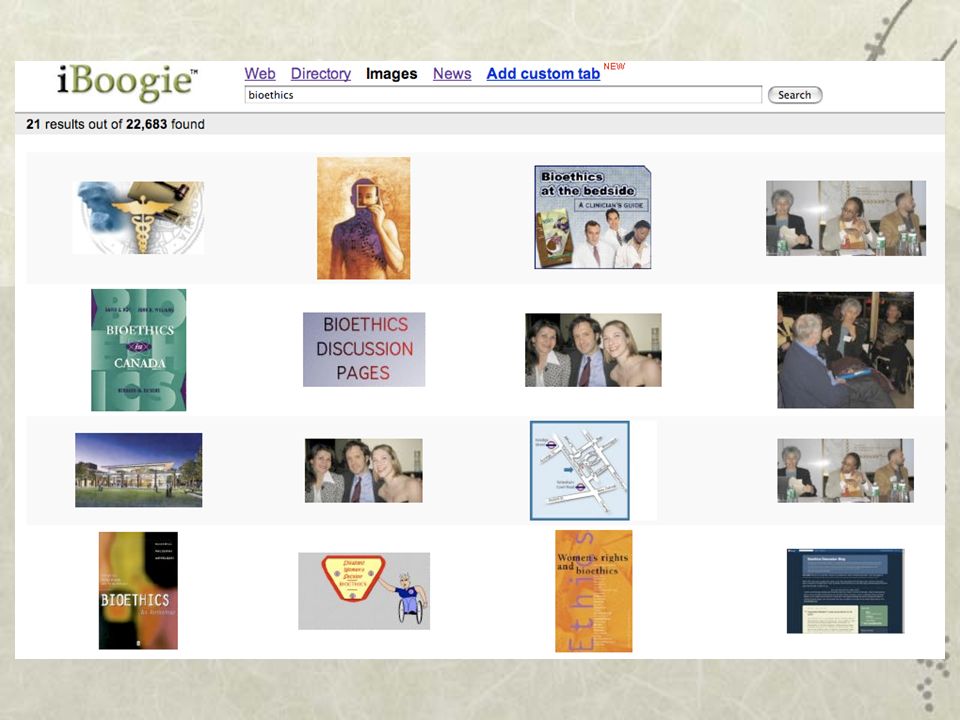
Task: Open the dark blue blog screenshot thumbnail
Action: point(845,591)
